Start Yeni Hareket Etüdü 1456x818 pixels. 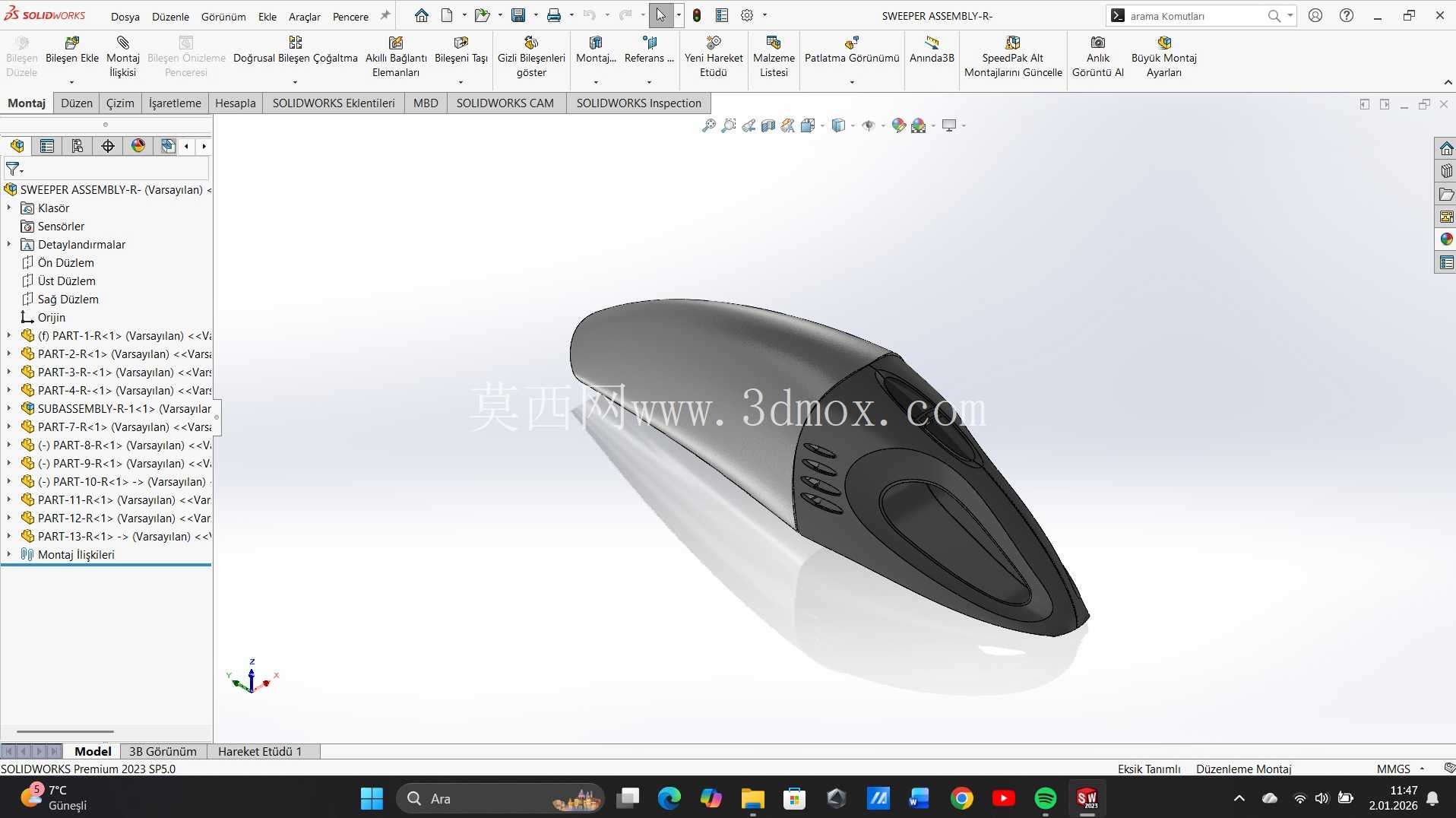[x=714, y=57]
